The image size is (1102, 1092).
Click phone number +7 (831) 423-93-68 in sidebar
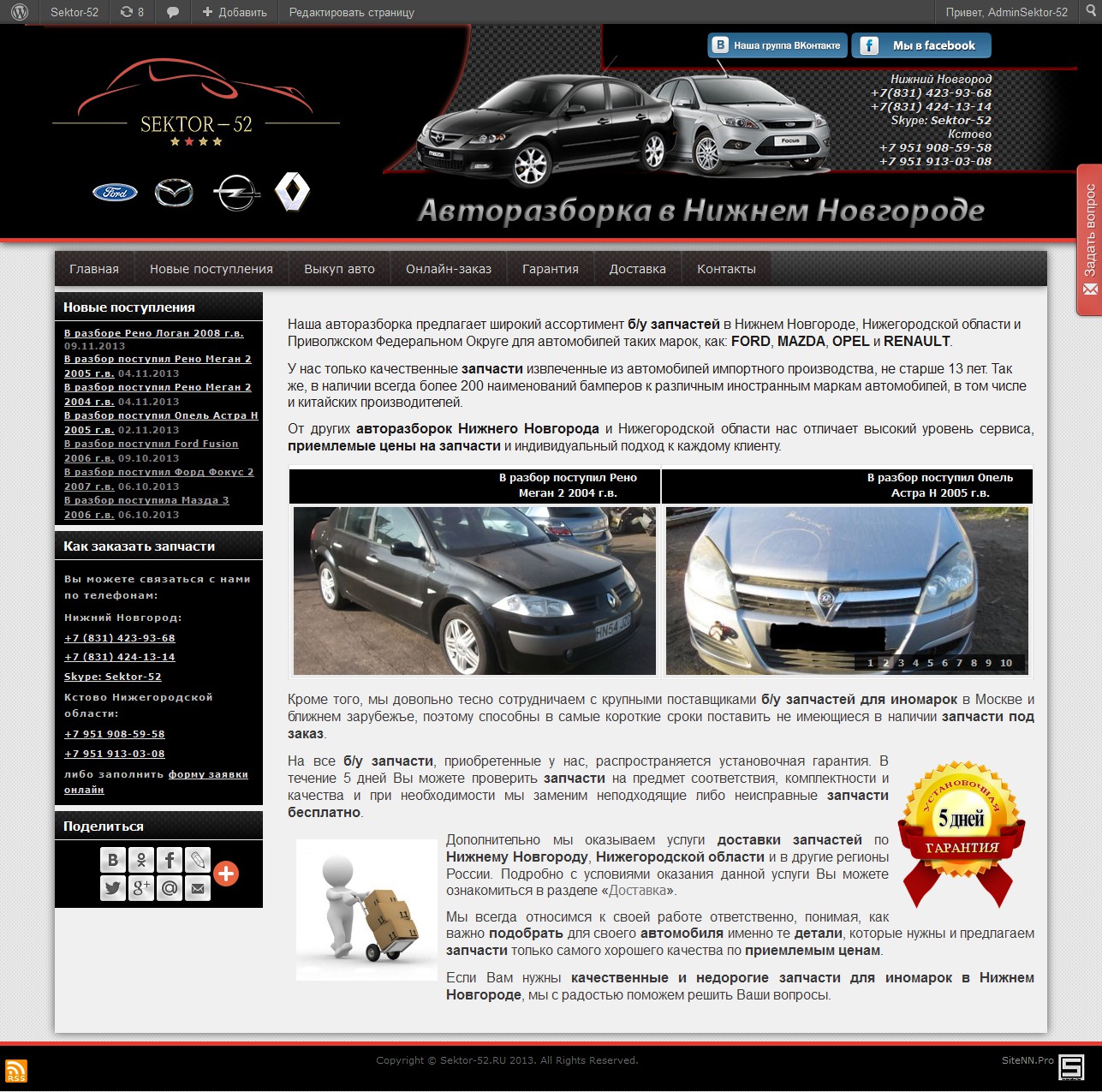[120, 638]
